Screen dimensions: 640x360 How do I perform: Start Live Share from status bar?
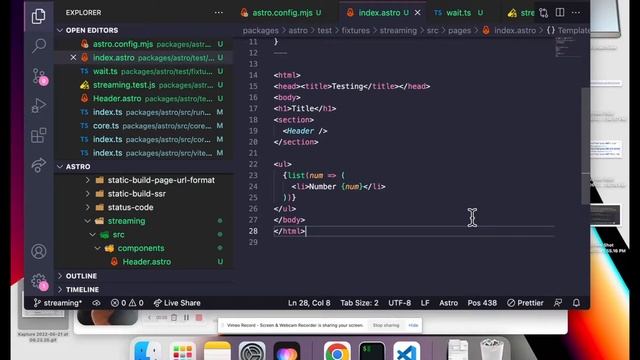click(x=177, y=303)
